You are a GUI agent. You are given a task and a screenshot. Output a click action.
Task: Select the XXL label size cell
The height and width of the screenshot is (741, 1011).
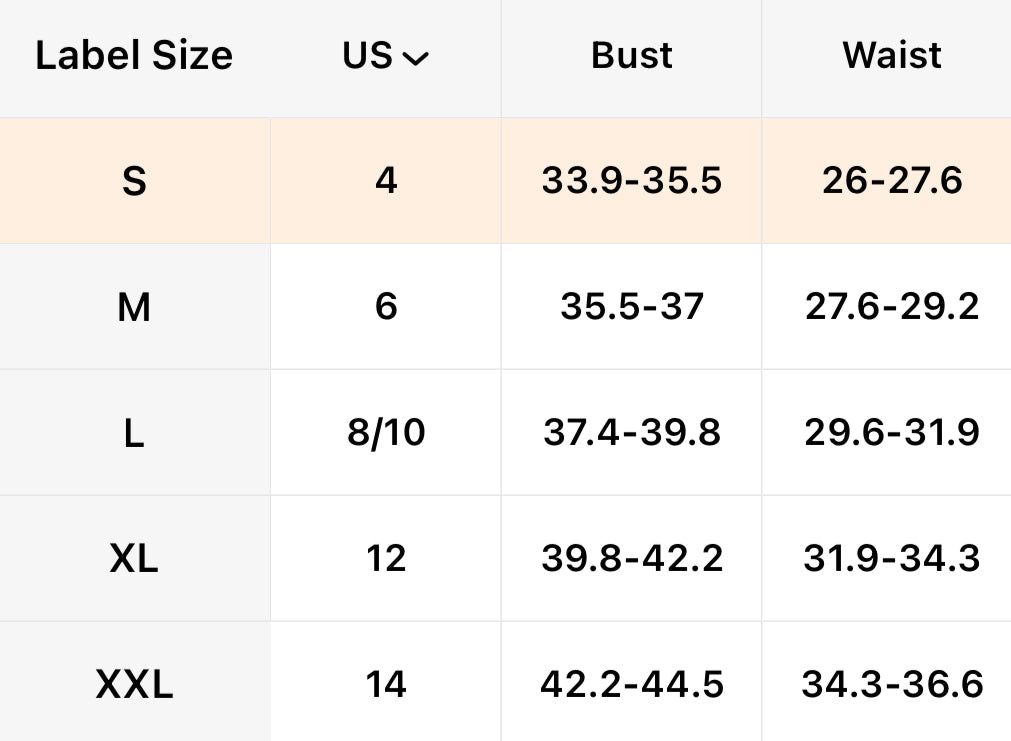tap(134, 685)
